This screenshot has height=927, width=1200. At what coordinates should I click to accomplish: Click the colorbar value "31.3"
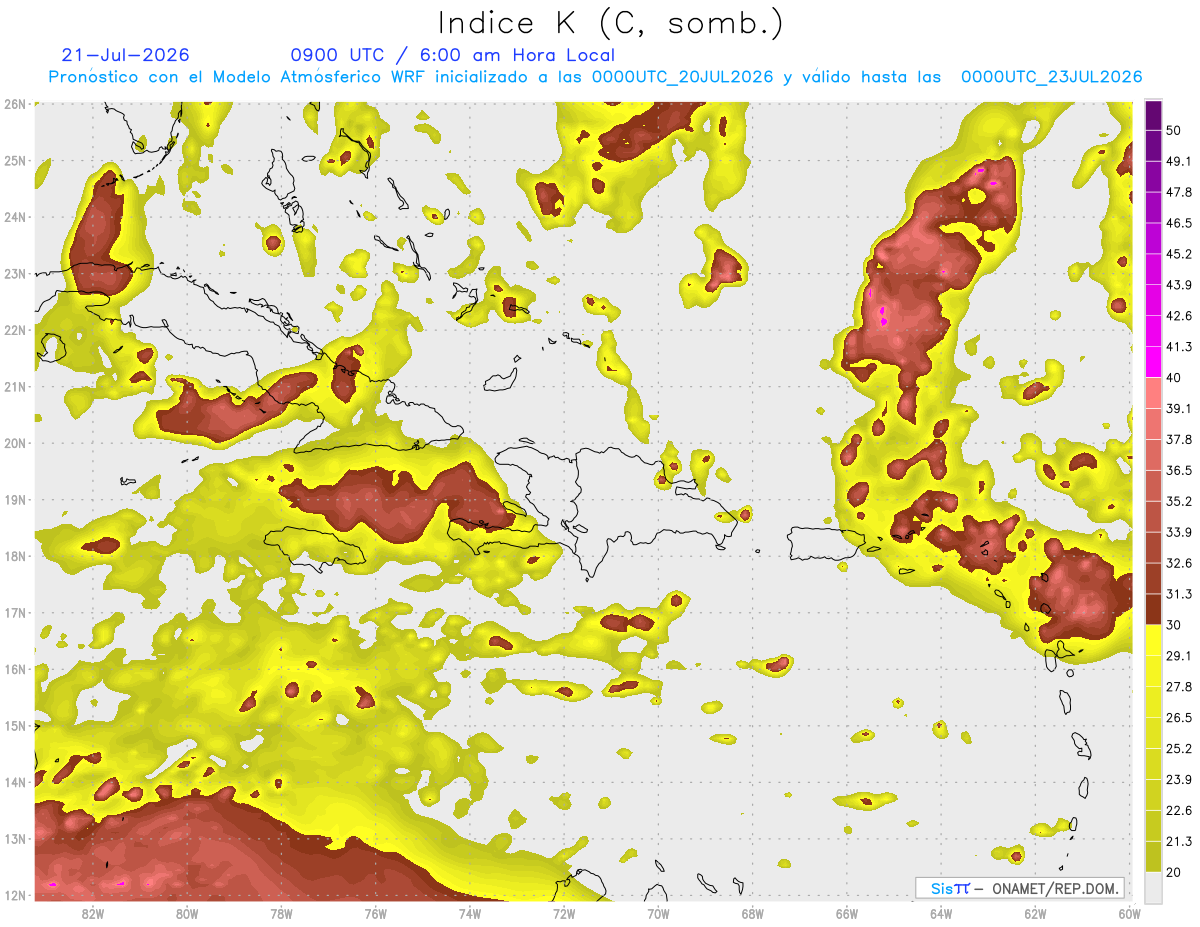point(1179,594)
